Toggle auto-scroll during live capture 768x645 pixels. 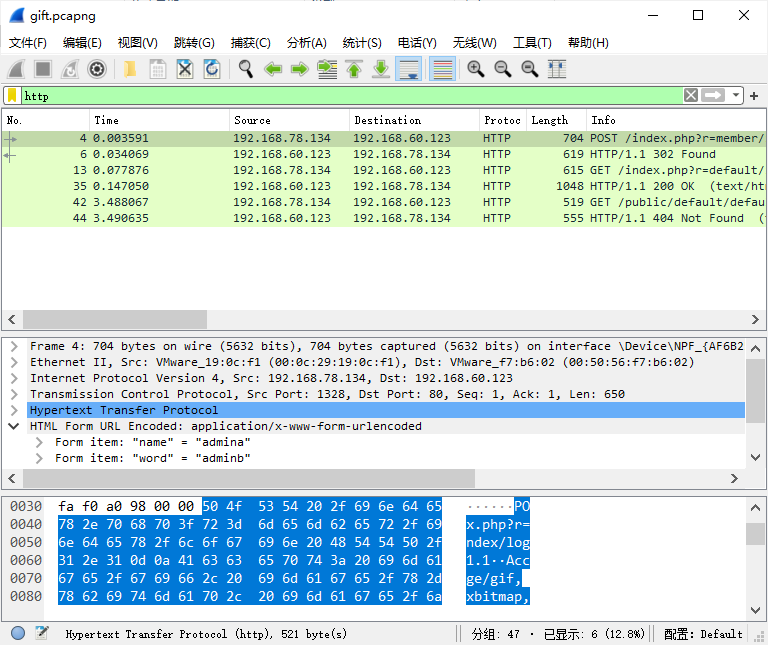pos(408,69)
